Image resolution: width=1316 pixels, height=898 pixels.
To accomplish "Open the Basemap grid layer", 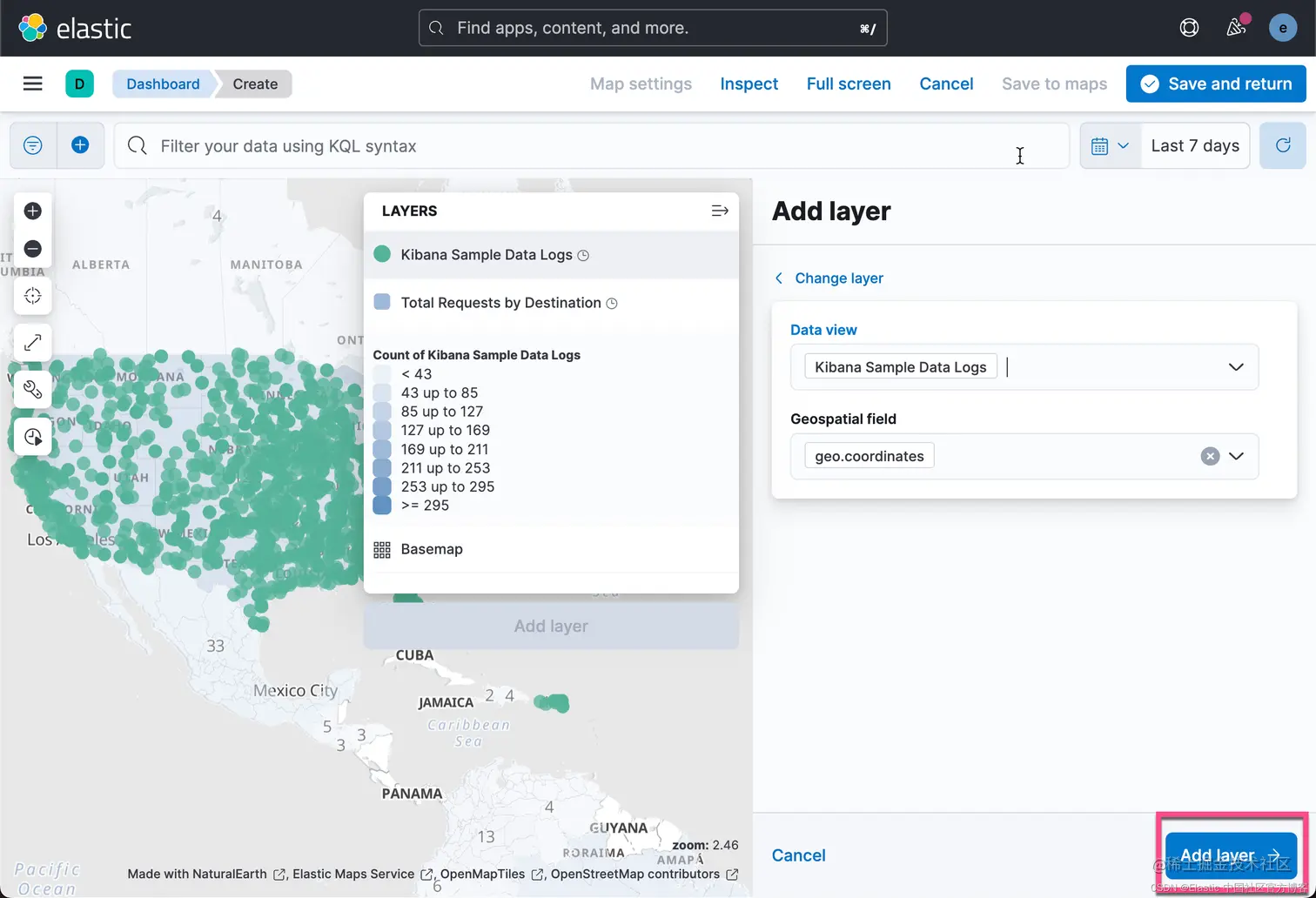I will 382,549.
